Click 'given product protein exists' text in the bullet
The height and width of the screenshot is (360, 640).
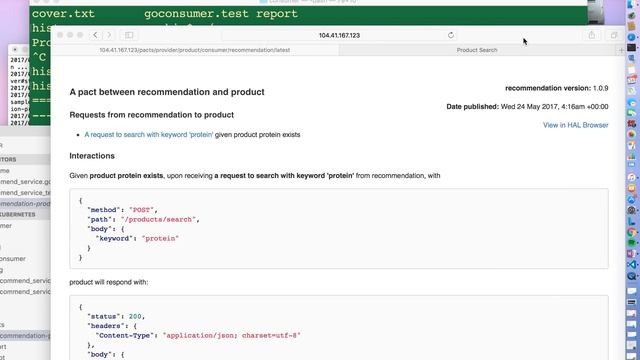click(258, 135)
